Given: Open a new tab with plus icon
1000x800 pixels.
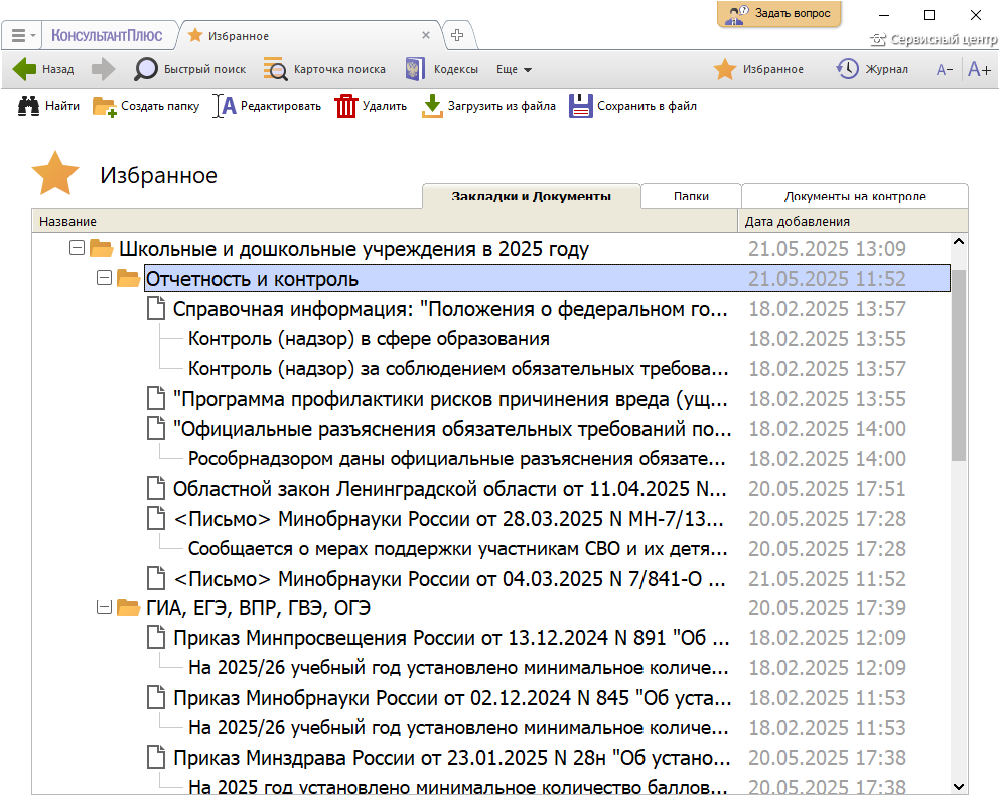Looking at the screenshot, I should coord(457,35).
